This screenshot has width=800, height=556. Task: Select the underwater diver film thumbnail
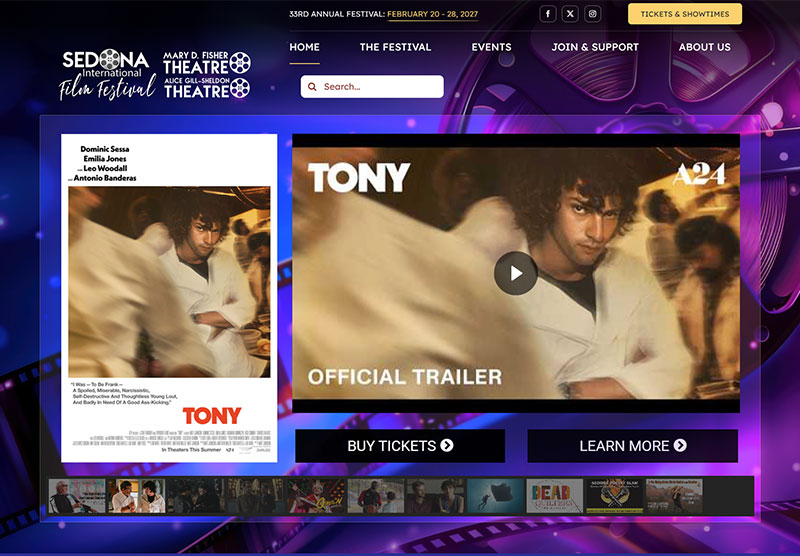(495, 496)
